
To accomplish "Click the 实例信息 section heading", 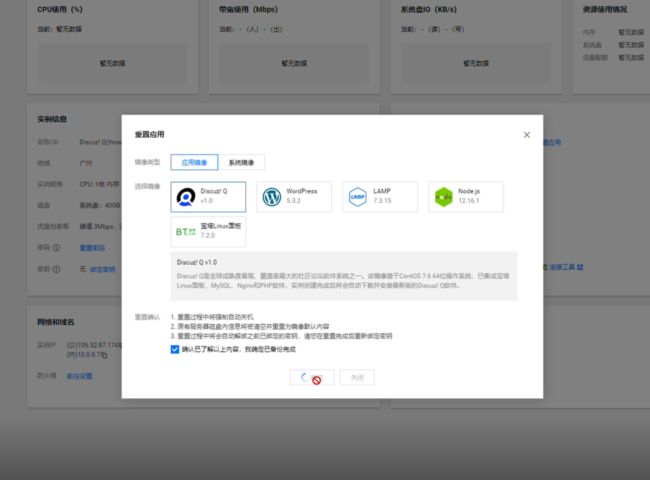I will click(52, 119).
